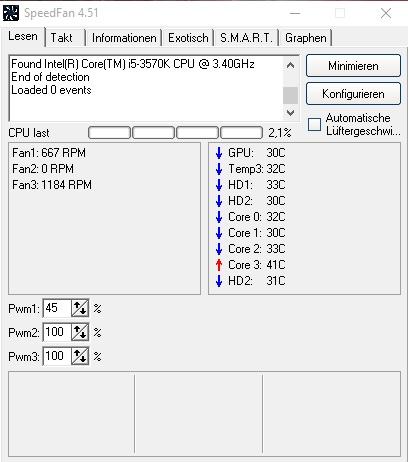The image size is (408, 462).
Task: Click the down arrow beside Core 2
Action: [219, 249]
